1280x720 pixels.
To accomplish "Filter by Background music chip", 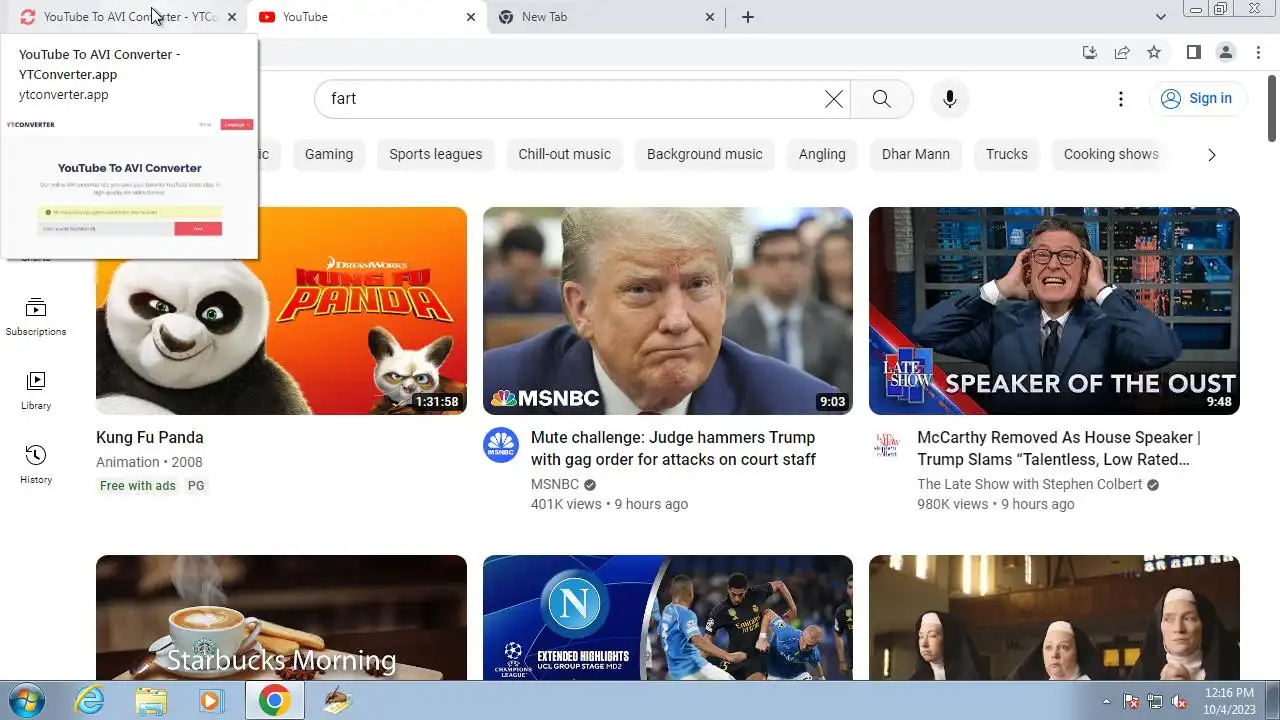I will pos(705,154).
